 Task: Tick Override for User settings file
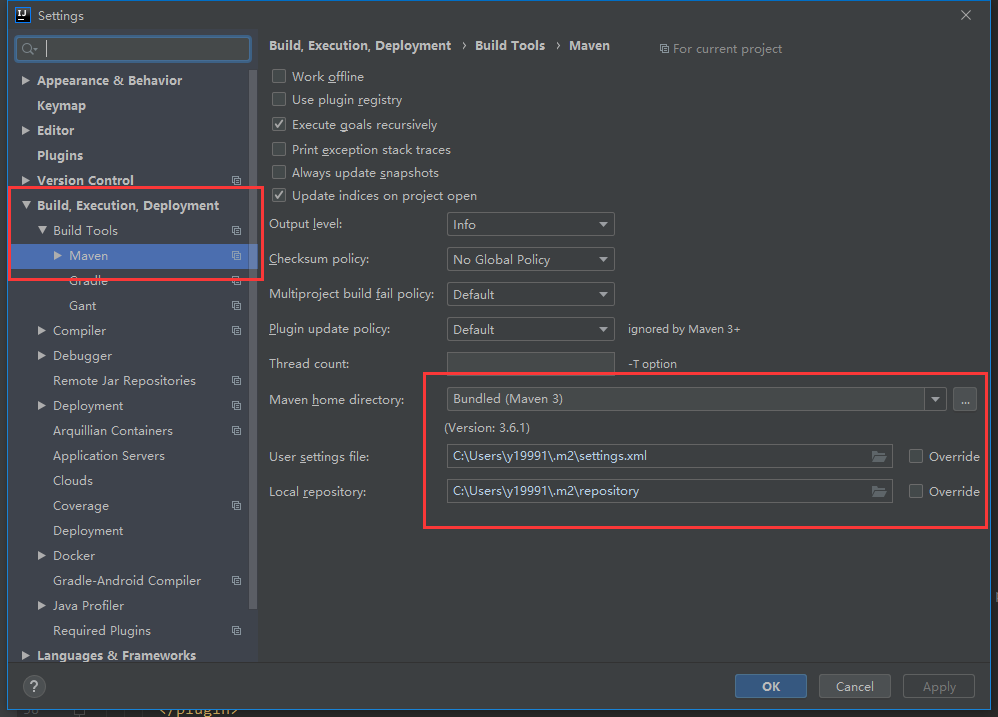(916, 456)
